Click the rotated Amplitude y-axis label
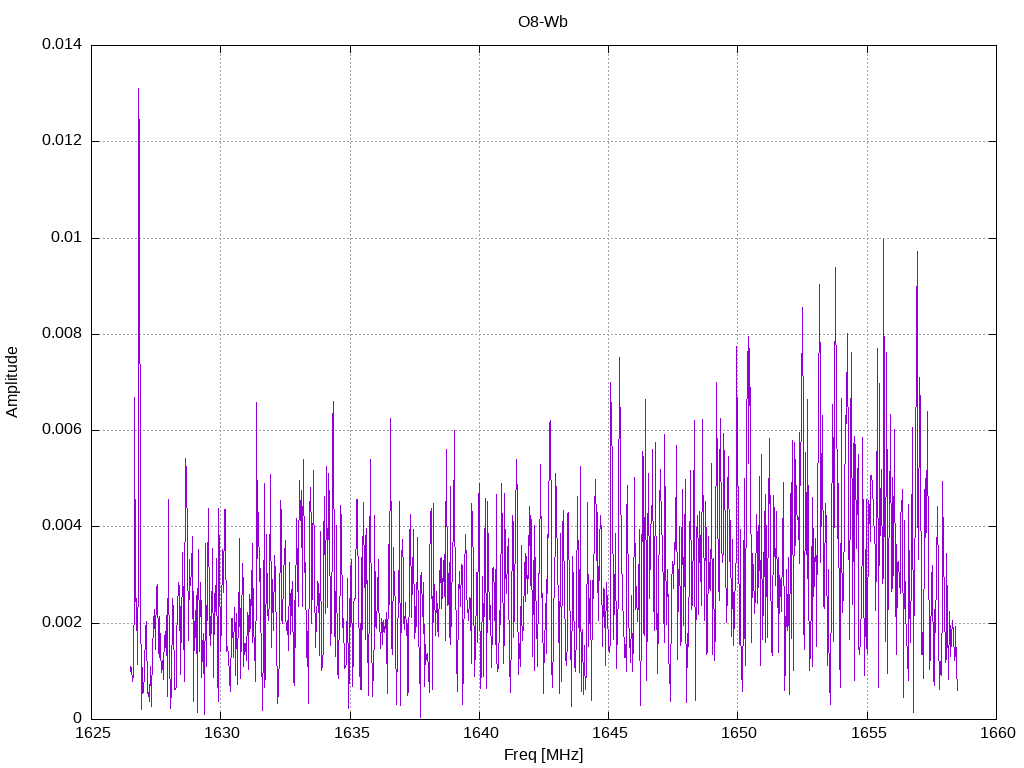Screen dimensions: 1024x768 [x=12, y=381]
